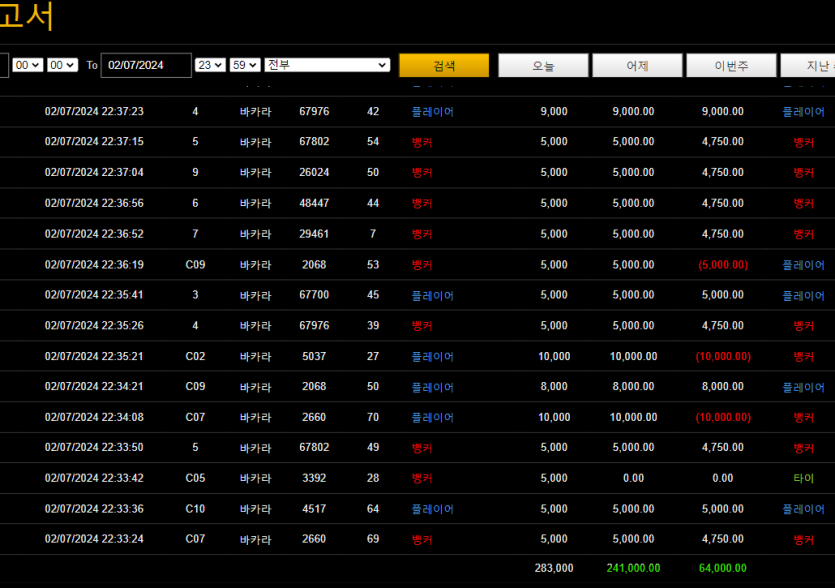Click C09 in the 22:36:19 row
The height and width of the screenshot is (588, 835).
coord(195,265)
